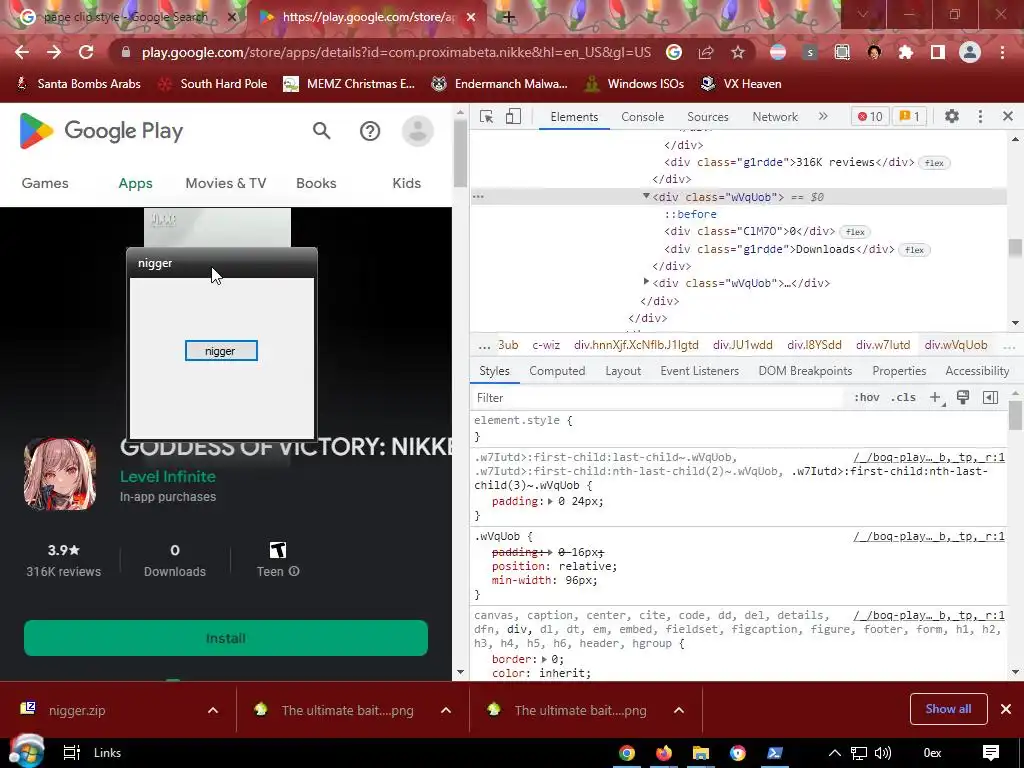The height and width of the screenshot is (768, 1024).
Task: Click the red errors count badge
Action: tap(870, 116)
